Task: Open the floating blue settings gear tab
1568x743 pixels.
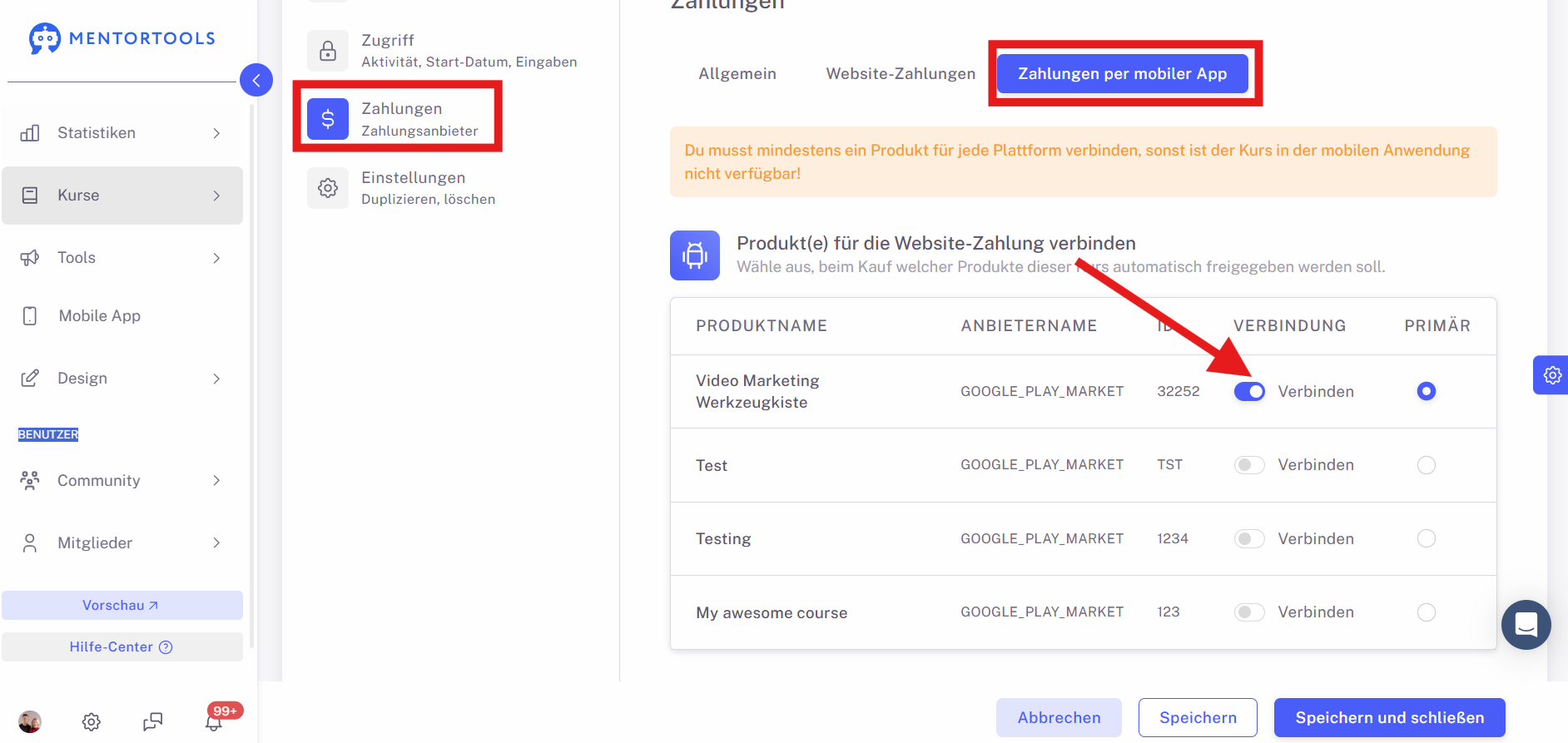Action: click(1551, 375)
